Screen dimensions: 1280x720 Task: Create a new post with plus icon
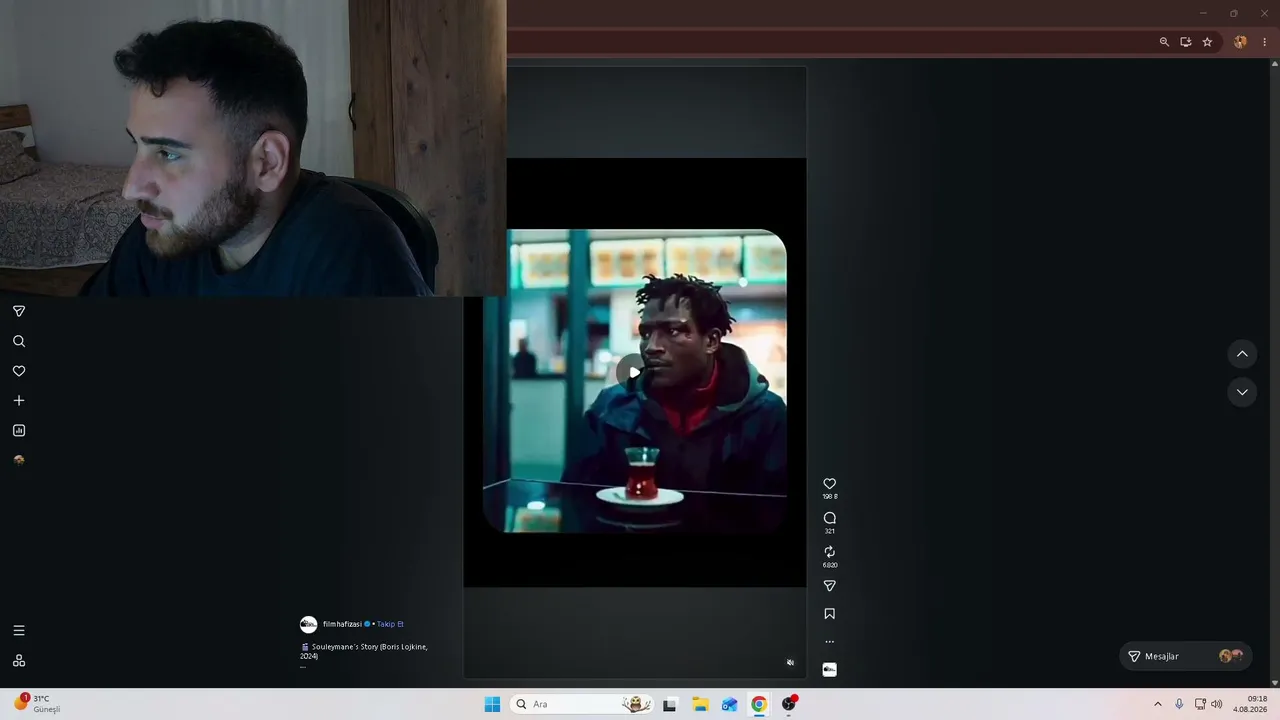point(19,400)
